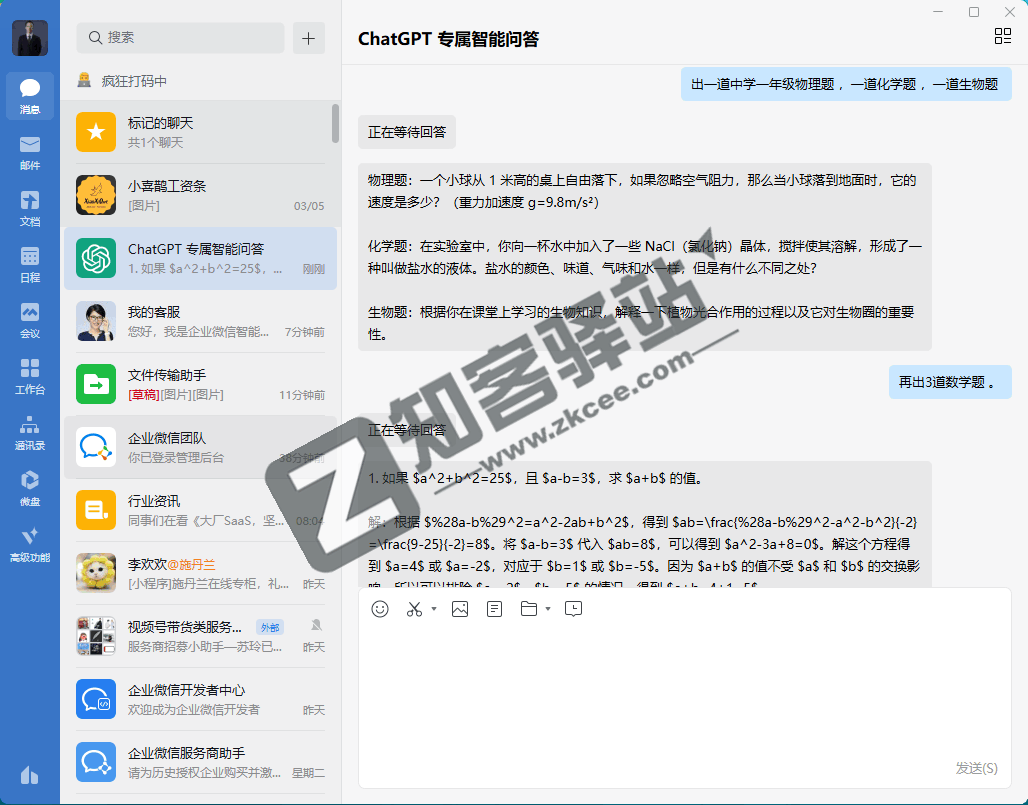Image resolution: width=1028 pixels, height=805 pixels.
Task: Click the 发送(S) send button
Action: tap(977, 765)
